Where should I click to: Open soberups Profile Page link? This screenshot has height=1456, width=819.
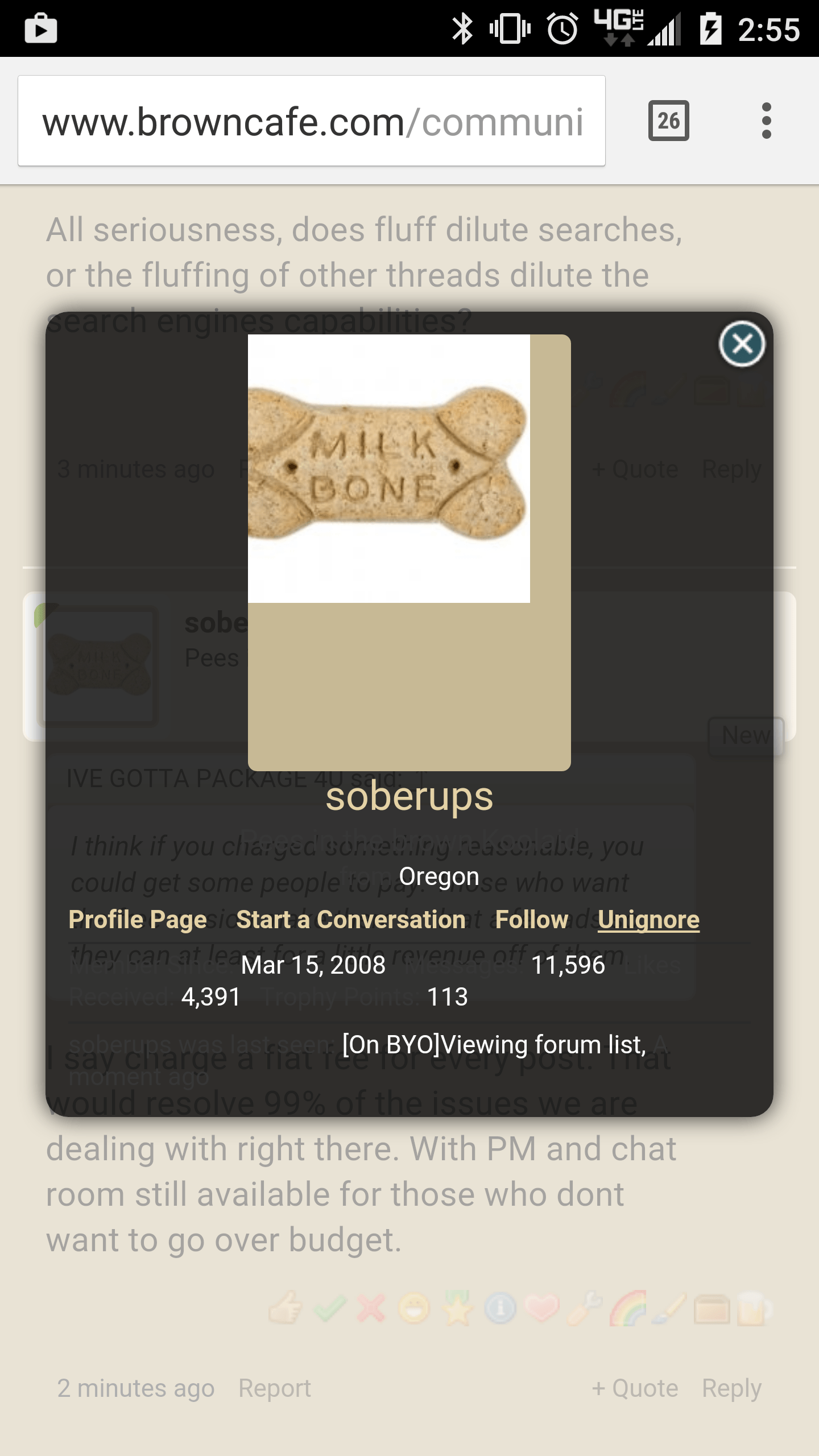point(138,920)
